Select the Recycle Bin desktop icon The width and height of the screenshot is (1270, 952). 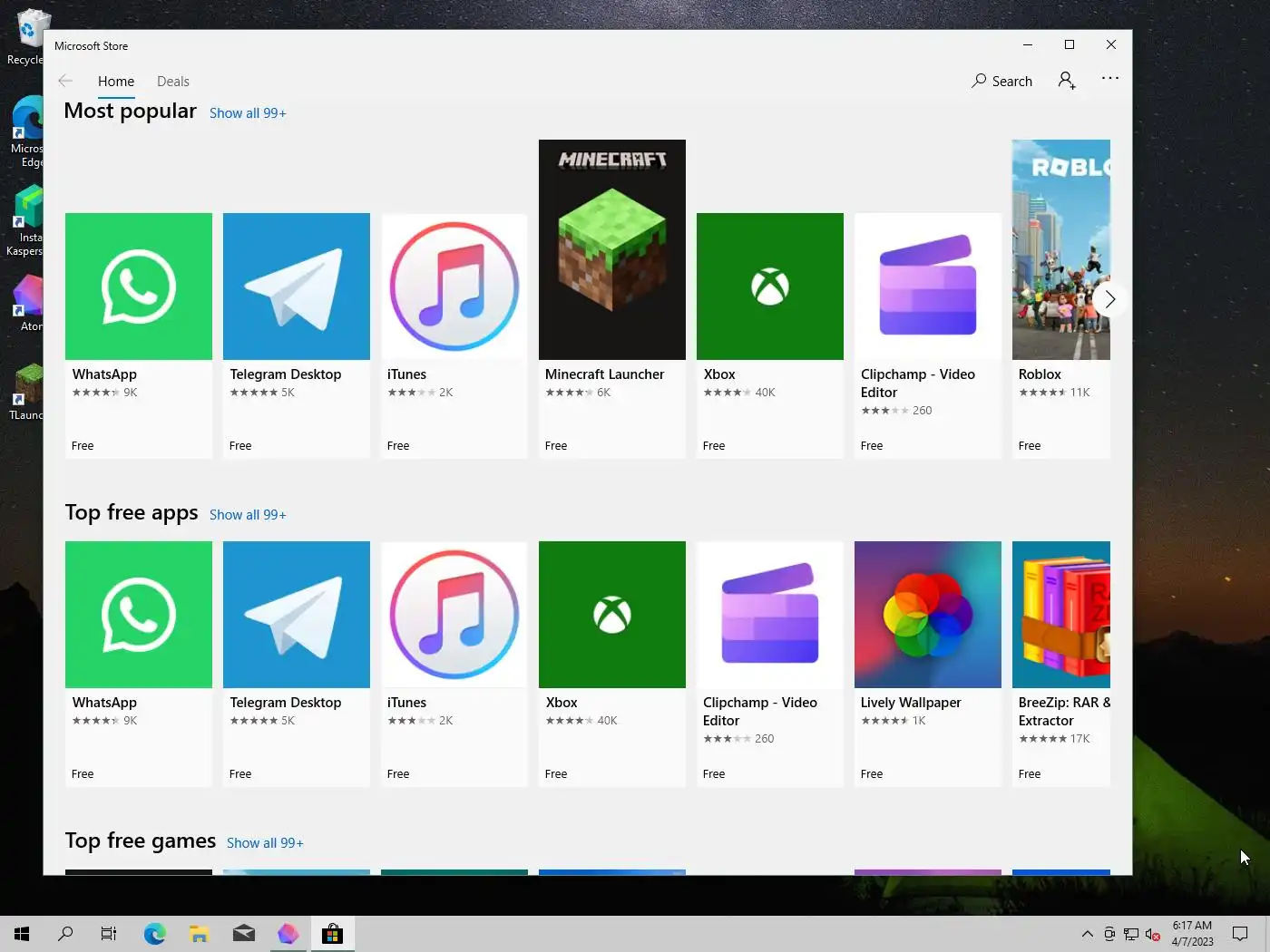click(x=25, y=37)
